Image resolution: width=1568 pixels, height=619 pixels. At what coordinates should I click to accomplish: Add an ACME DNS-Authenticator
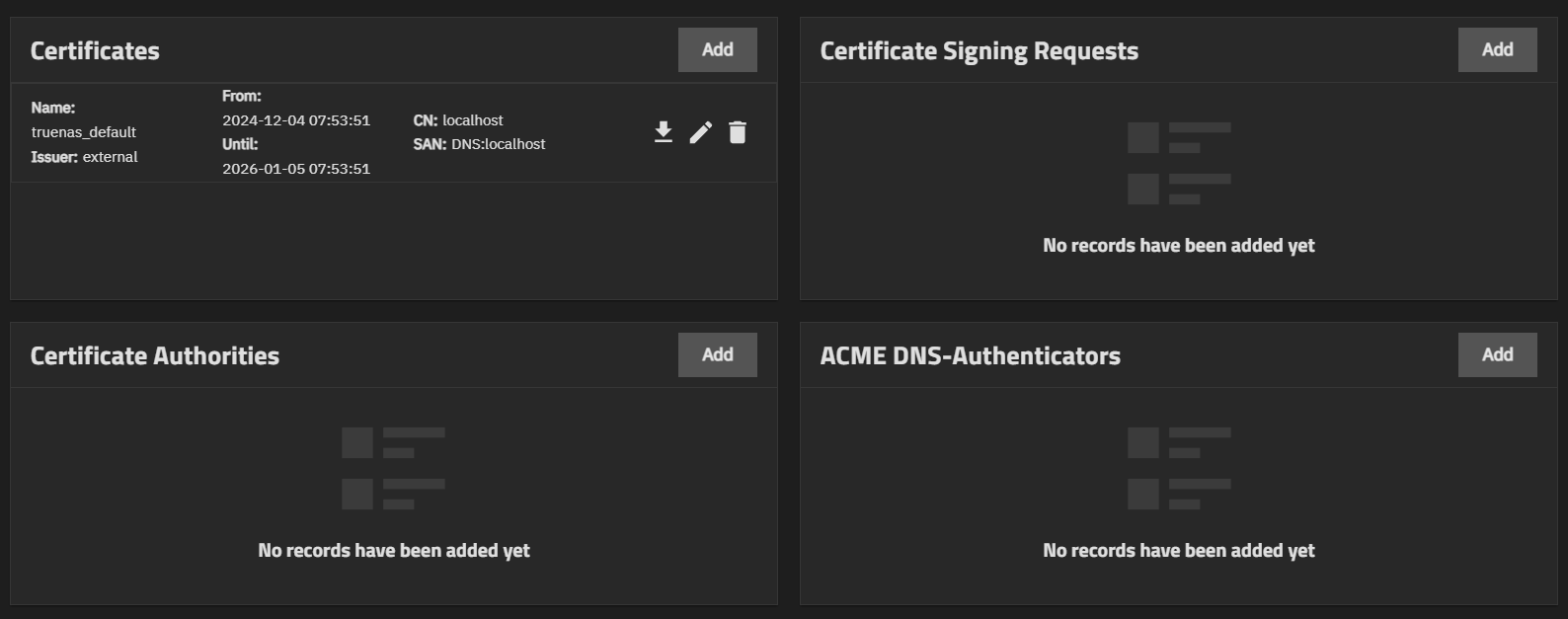click(1497, 354)
